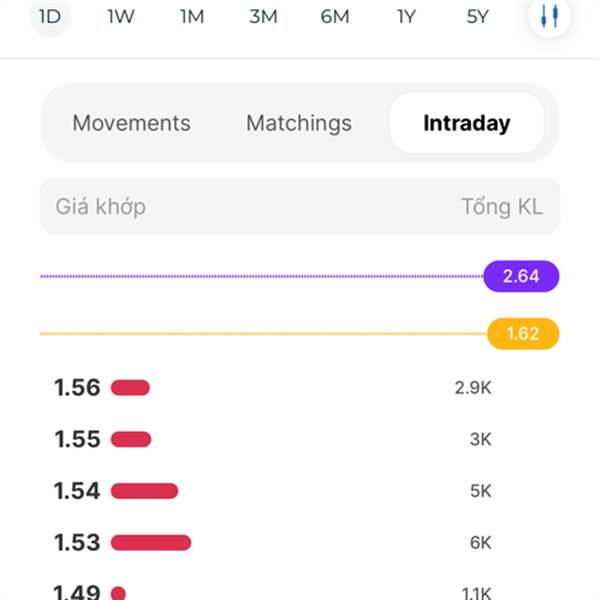Select the 1D time range
This screenshot has width=600, height=600.
coord(50,16)
